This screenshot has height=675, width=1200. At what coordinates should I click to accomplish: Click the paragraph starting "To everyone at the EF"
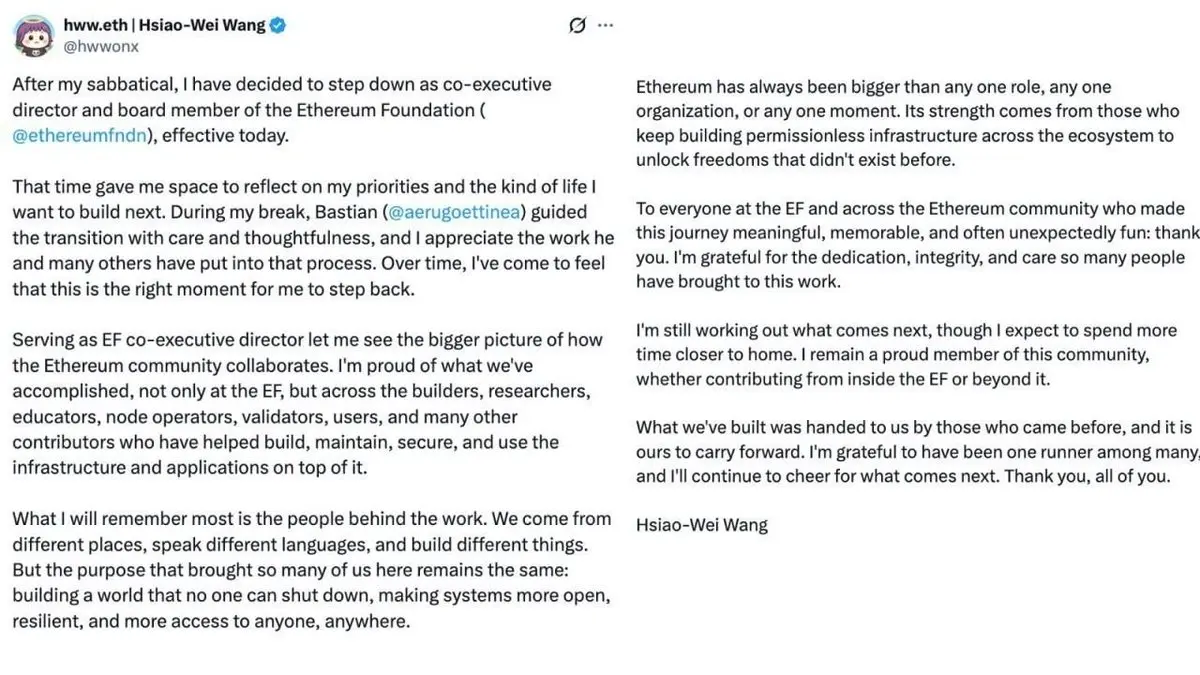(917, 245)
